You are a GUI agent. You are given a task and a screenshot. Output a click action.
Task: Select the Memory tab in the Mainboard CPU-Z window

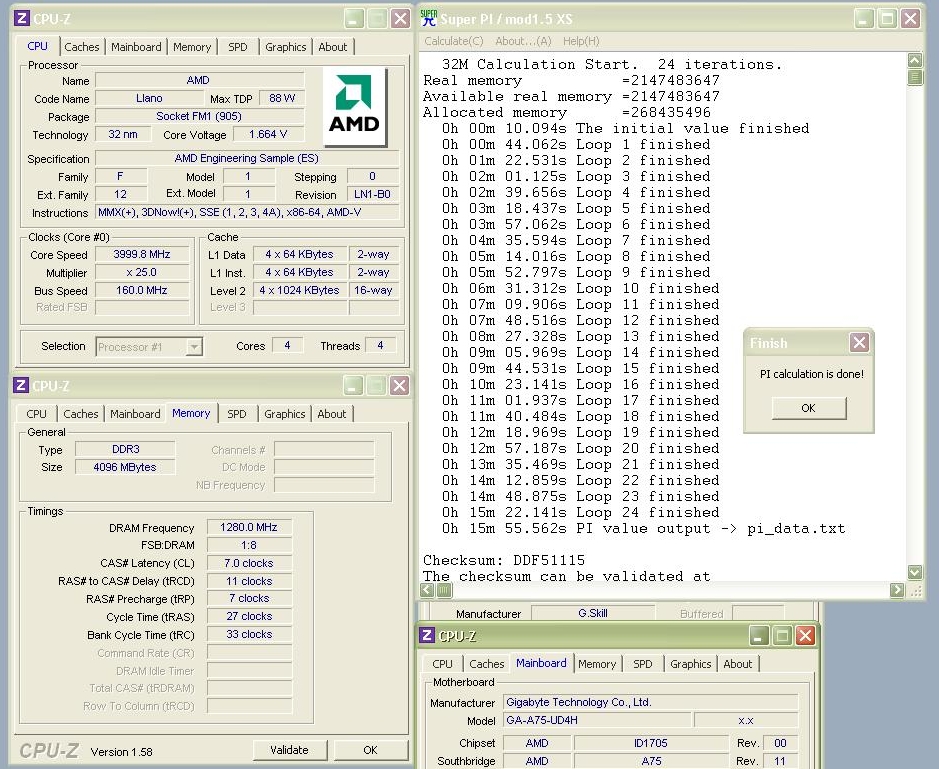597,664
